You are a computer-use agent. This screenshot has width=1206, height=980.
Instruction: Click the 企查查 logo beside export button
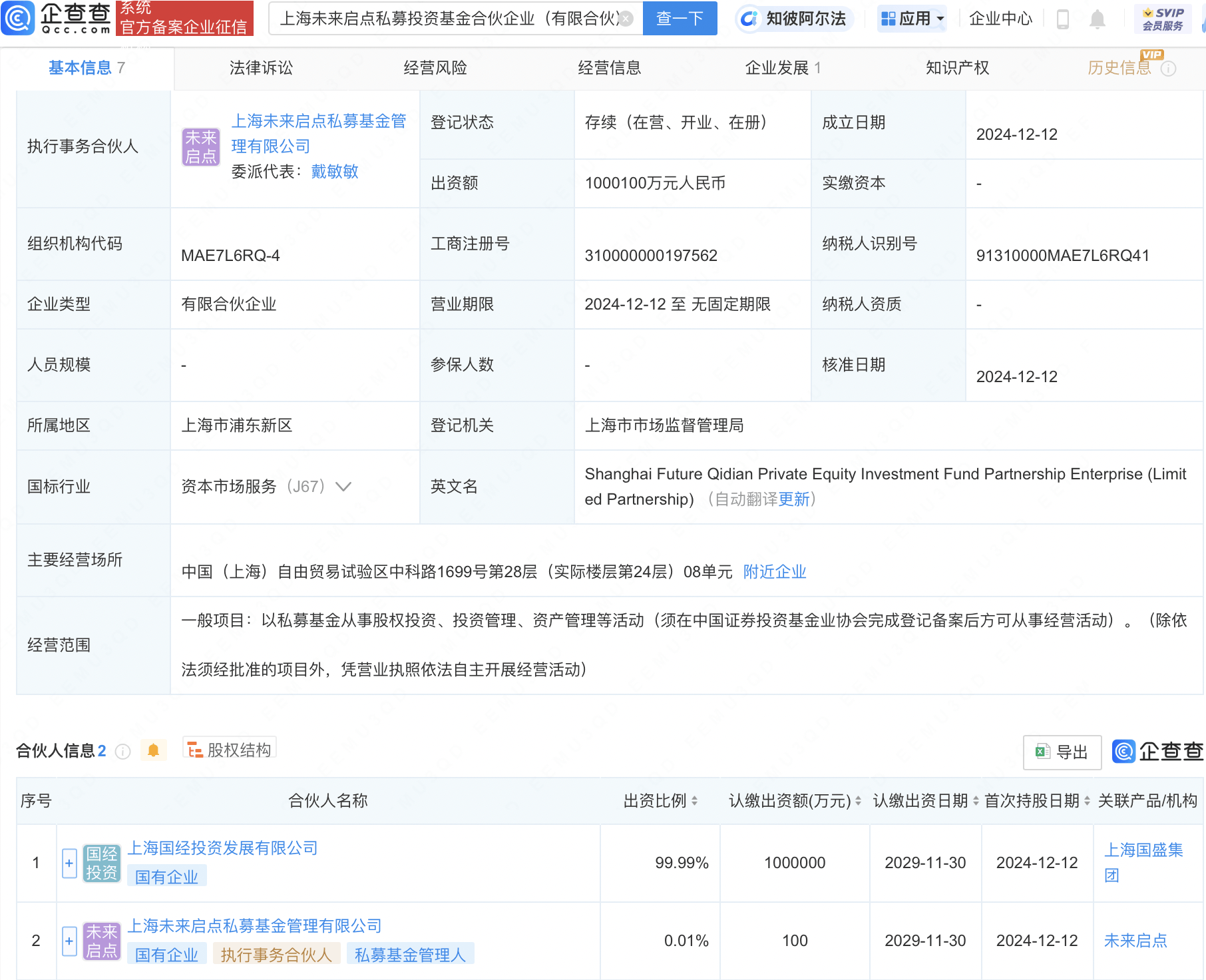pyautogui.click(x=1158, y=752)
